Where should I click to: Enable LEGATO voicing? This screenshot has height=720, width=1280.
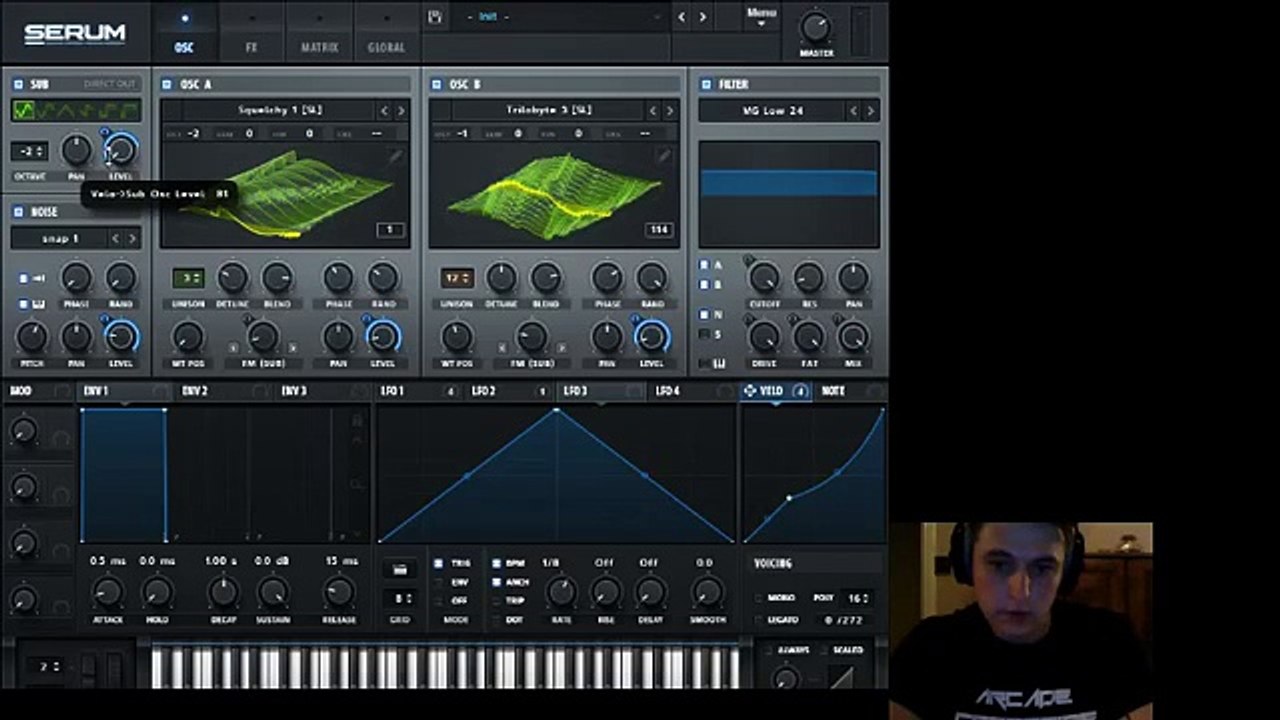pos(760,620)
